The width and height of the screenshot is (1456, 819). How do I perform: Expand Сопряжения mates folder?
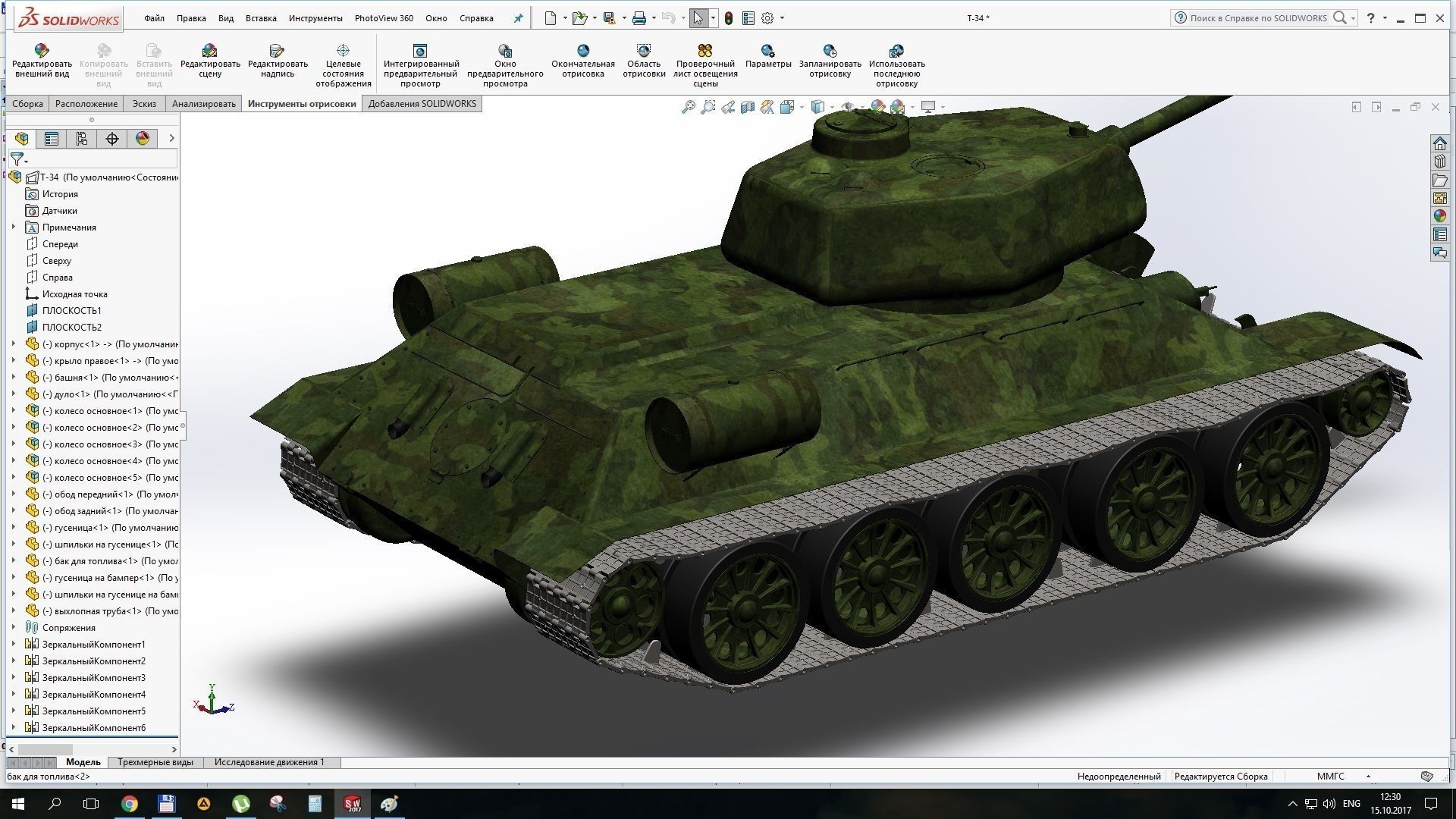click(x=13, y=627)
